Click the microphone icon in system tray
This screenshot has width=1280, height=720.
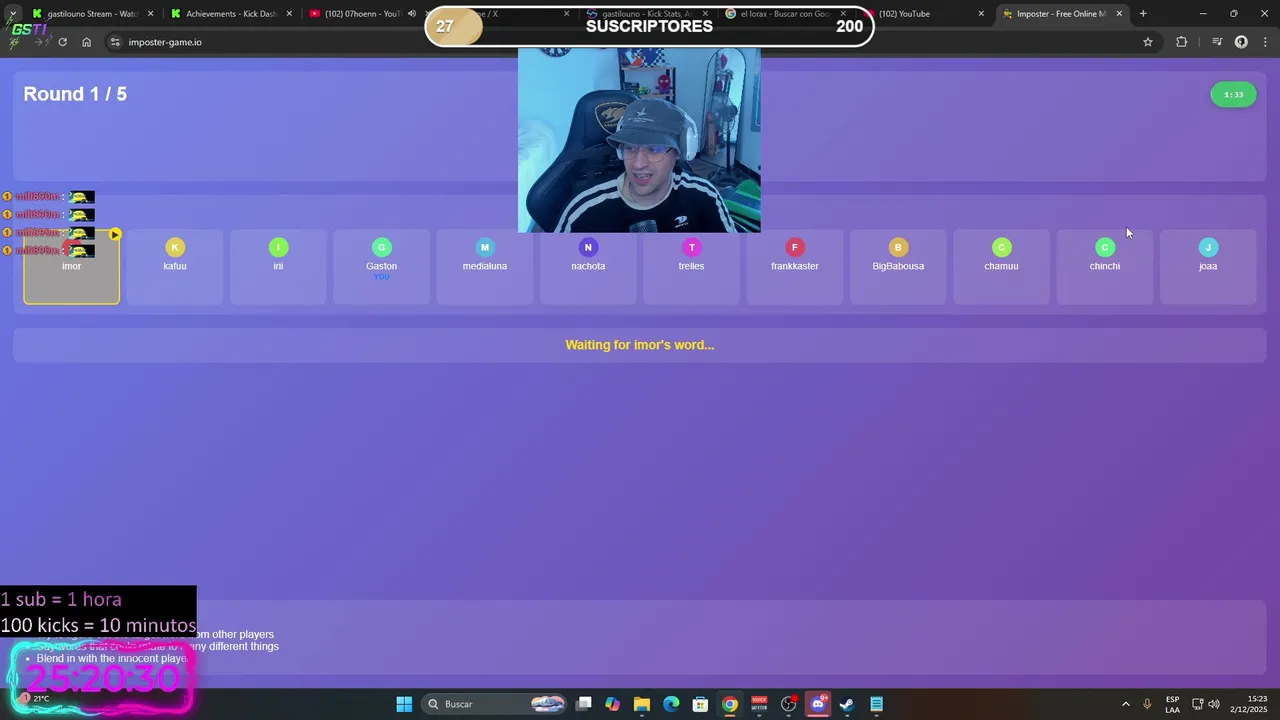[1147, 704]
